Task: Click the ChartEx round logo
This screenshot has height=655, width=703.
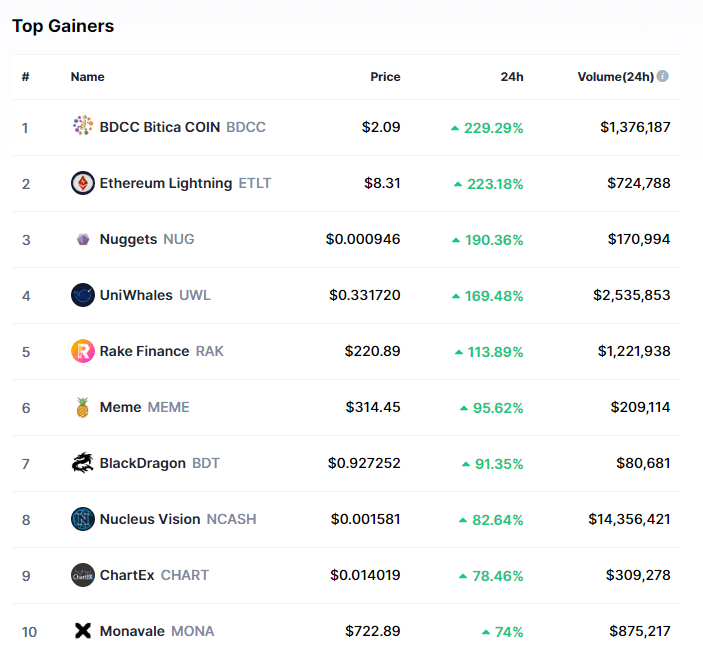Action: (x=83, y=575)
